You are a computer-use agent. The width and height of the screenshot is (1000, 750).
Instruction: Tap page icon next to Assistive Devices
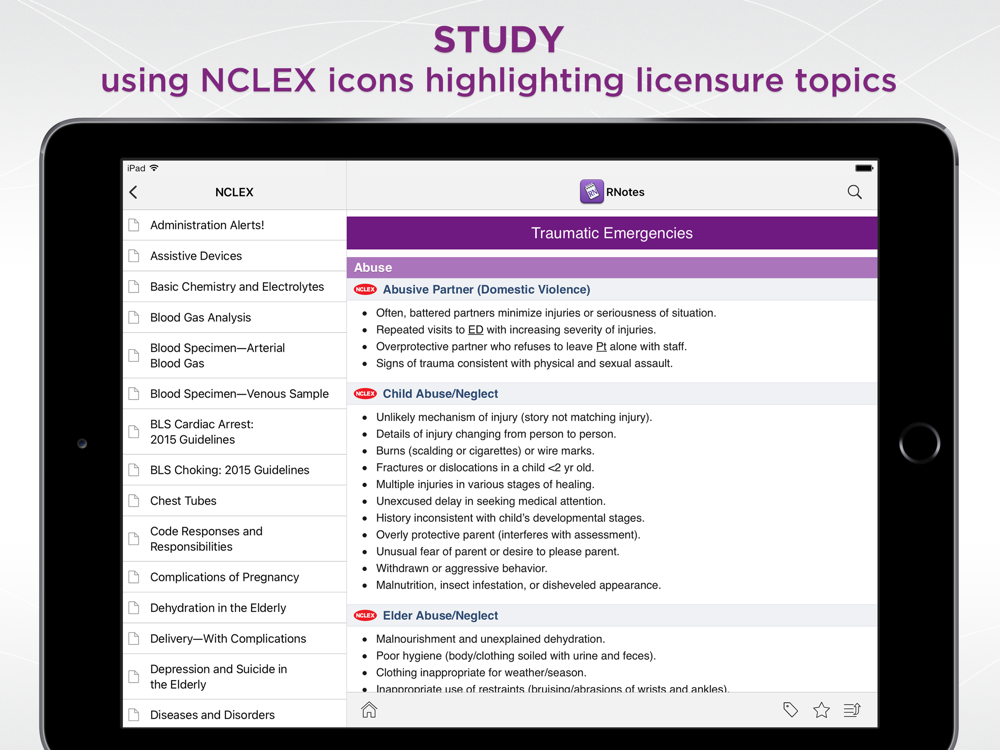click(134, 256)
